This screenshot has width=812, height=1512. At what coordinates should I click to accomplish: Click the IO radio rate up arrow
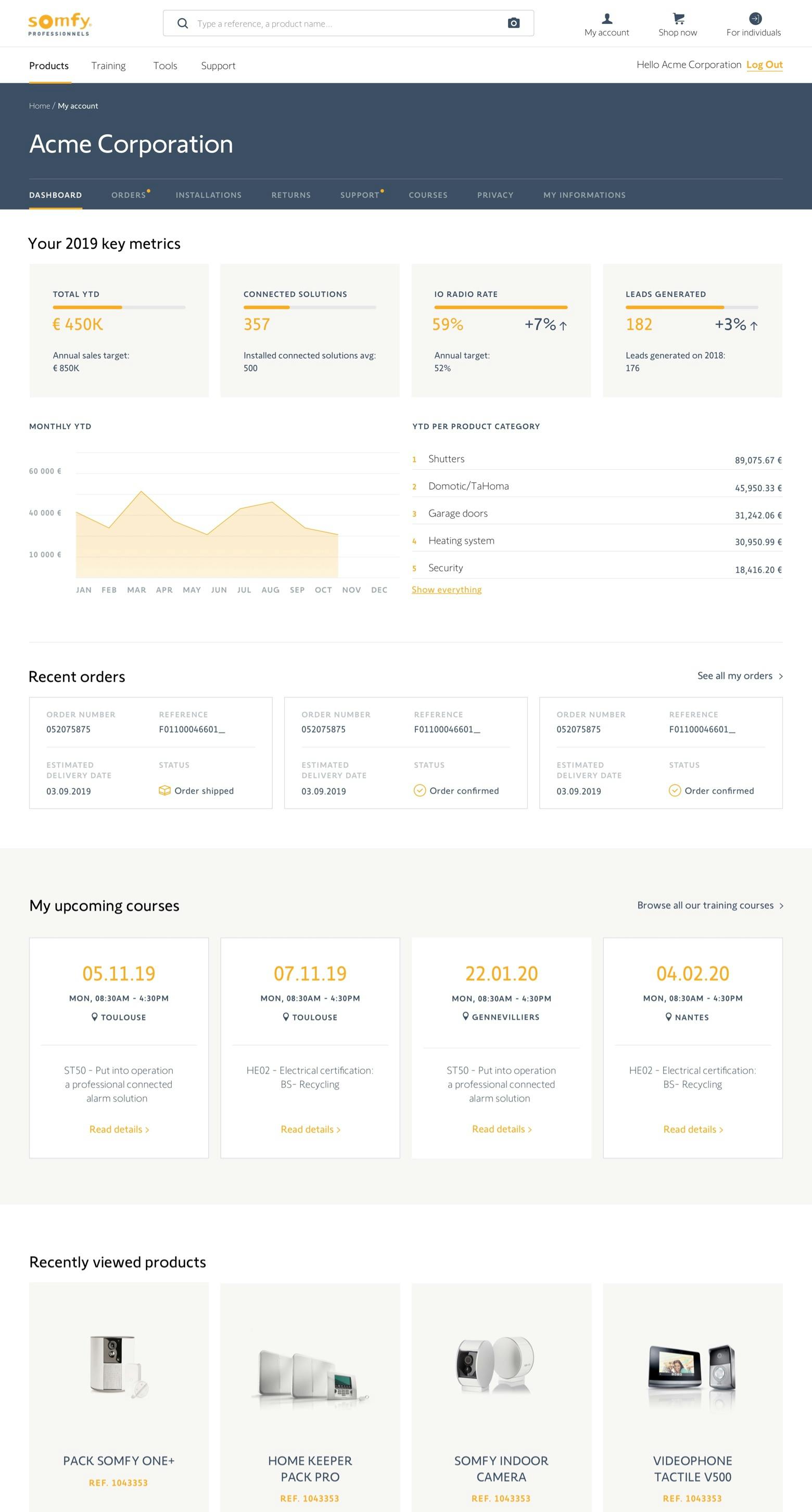coord(563,326)
